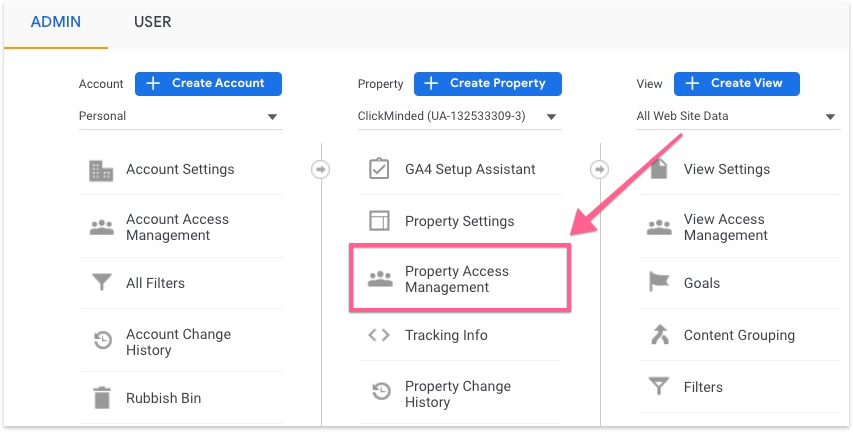Click the Goals flag icon
This screenshot has width=853, height=432.
coord(658,283)
